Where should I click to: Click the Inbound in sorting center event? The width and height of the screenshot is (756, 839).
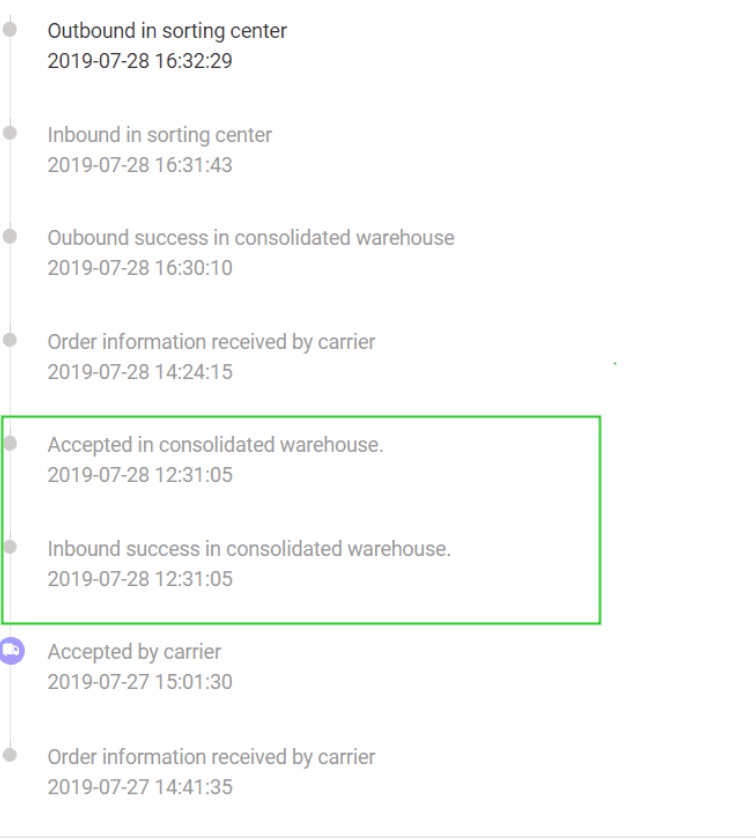tap(159, 134)
